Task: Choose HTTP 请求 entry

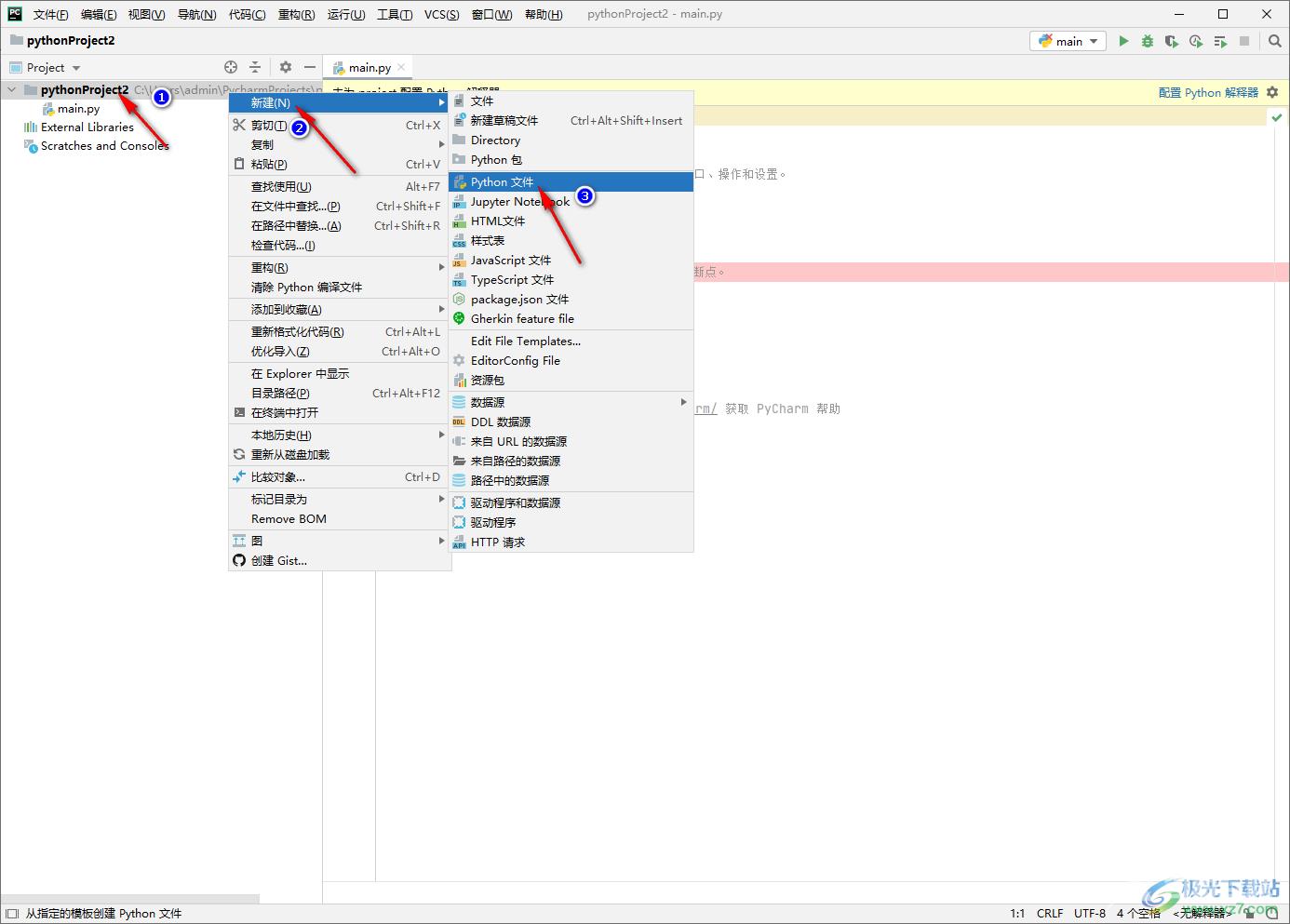Action: coord(571,542)
